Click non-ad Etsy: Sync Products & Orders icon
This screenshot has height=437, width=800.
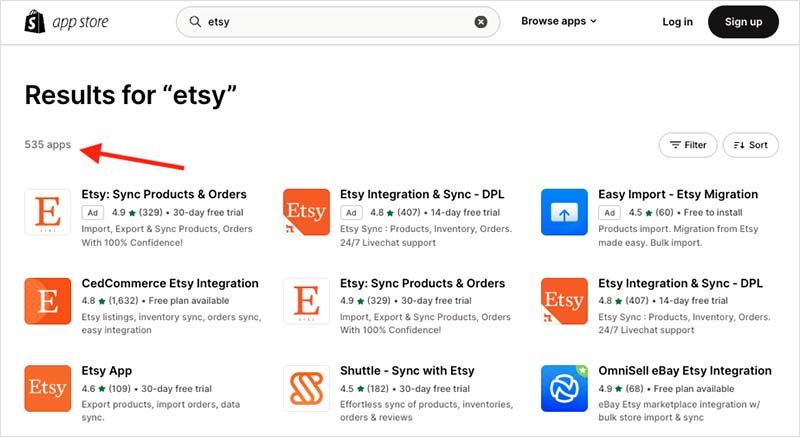[x=307, y=301]
